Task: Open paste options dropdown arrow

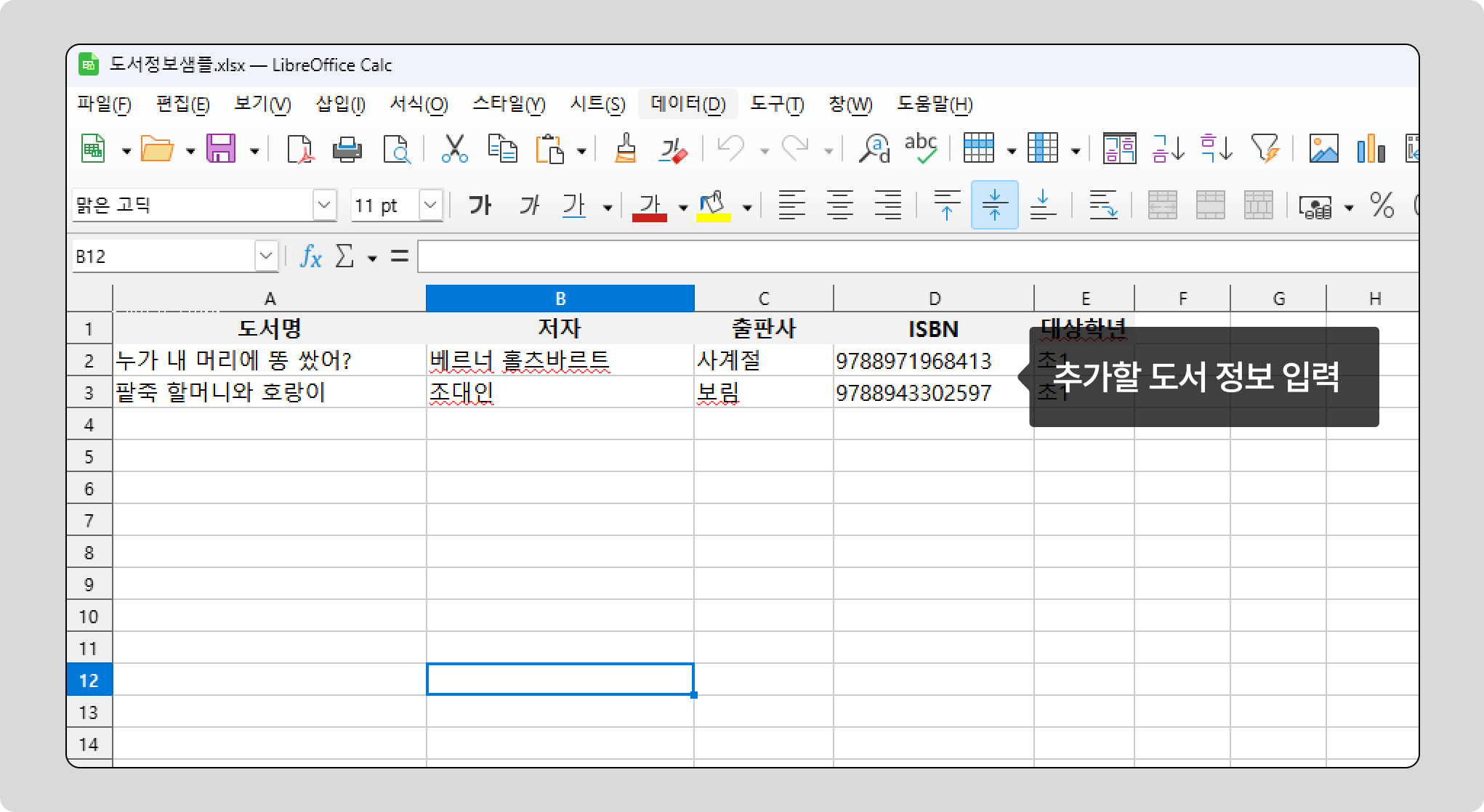Action: coord(581,151)
